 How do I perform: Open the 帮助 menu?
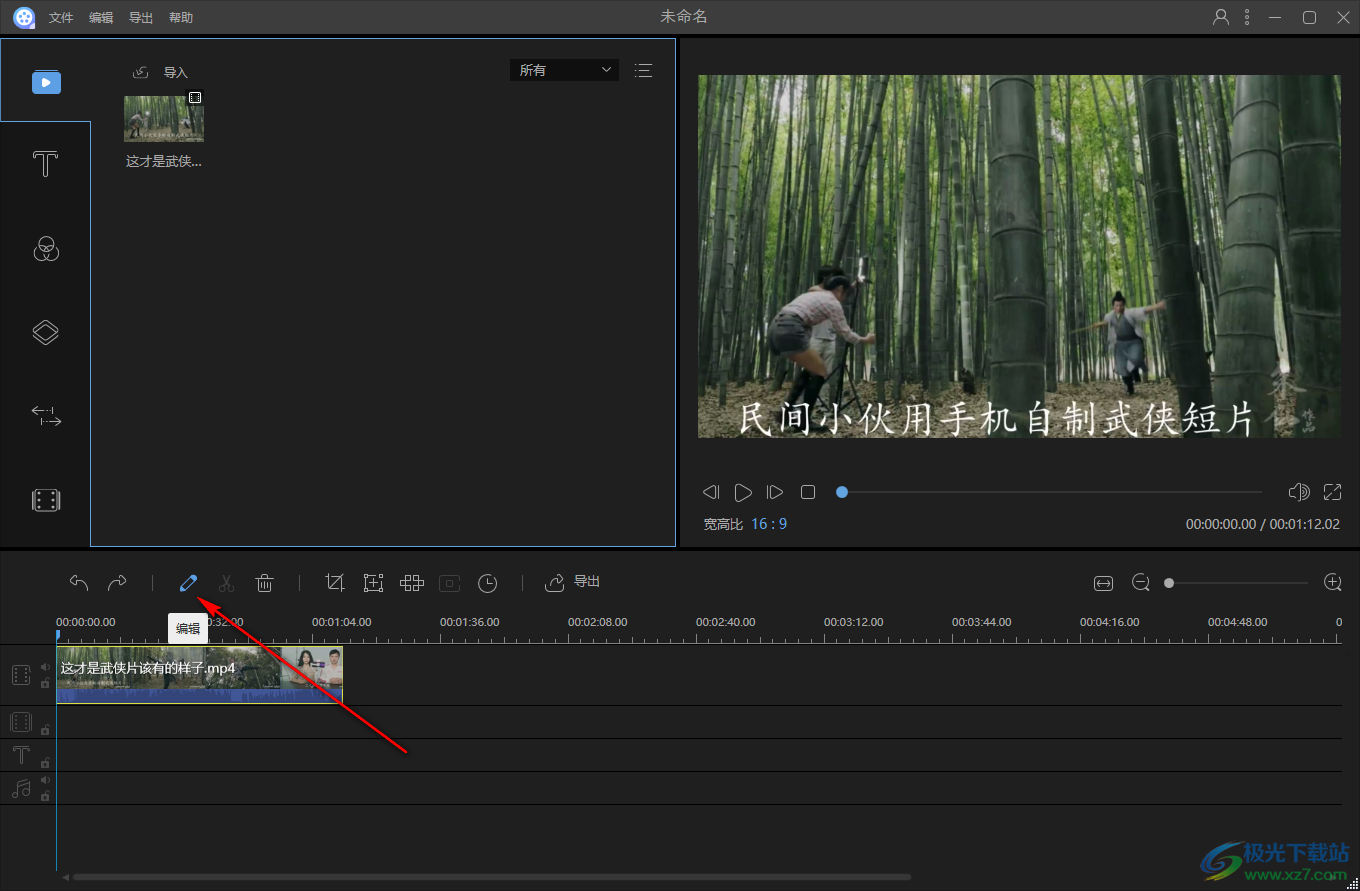click(x=181, y=18)
